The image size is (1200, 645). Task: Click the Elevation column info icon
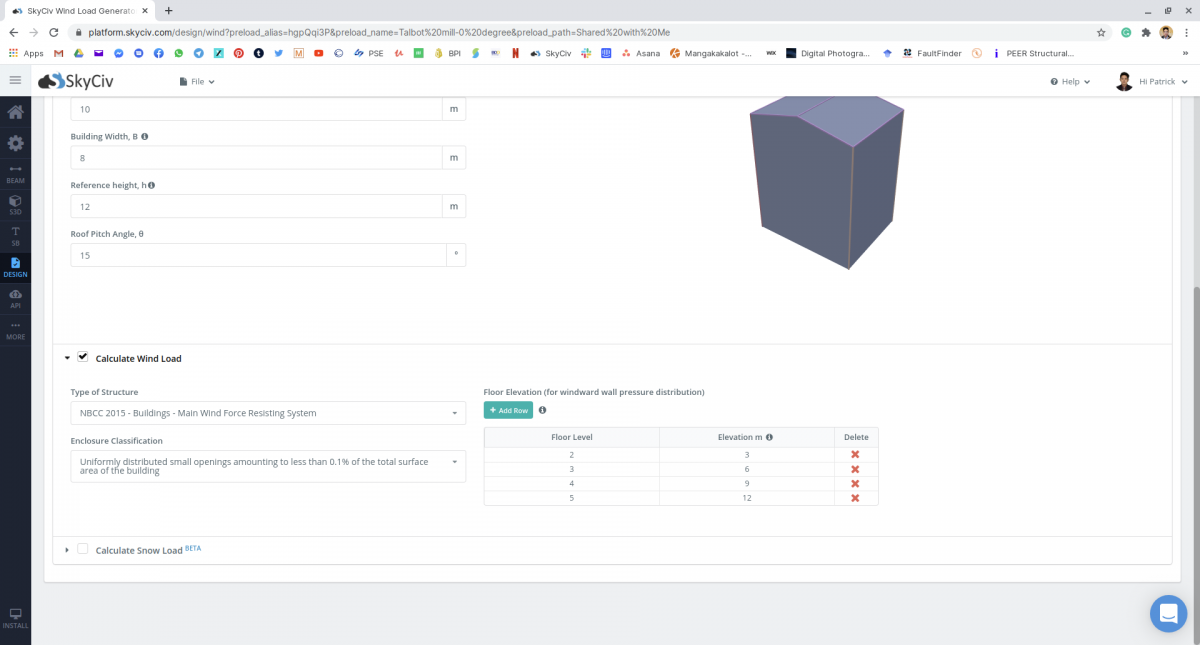tap(769, 437)
